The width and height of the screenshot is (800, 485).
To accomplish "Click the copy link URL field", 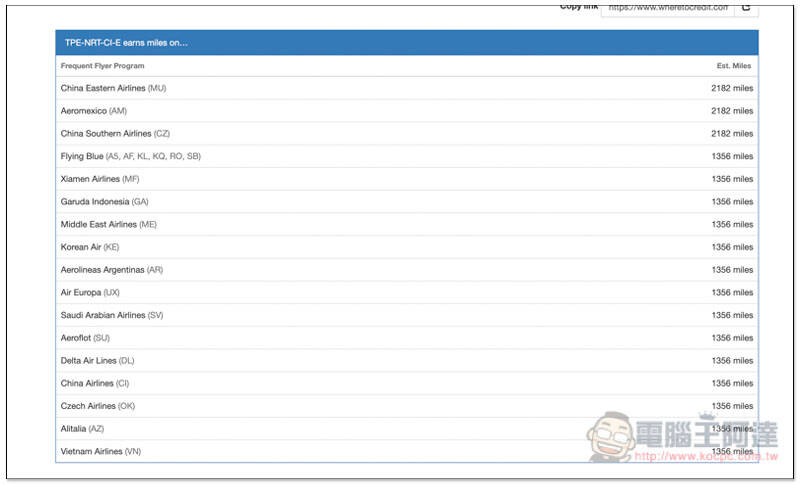I will (x=668, y=9).
